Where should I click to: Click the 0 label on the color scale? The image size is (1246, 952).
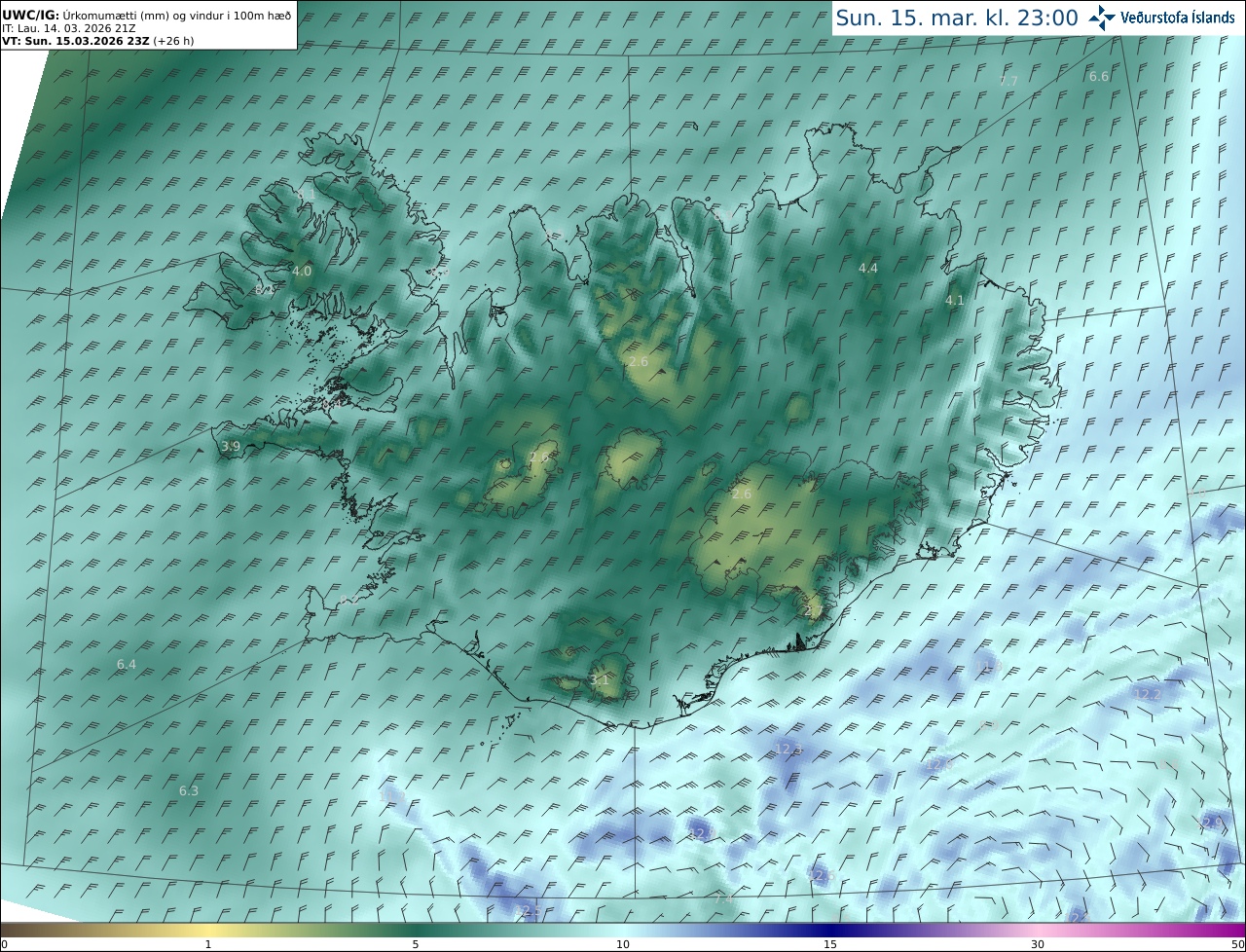(x=4, y=944)
